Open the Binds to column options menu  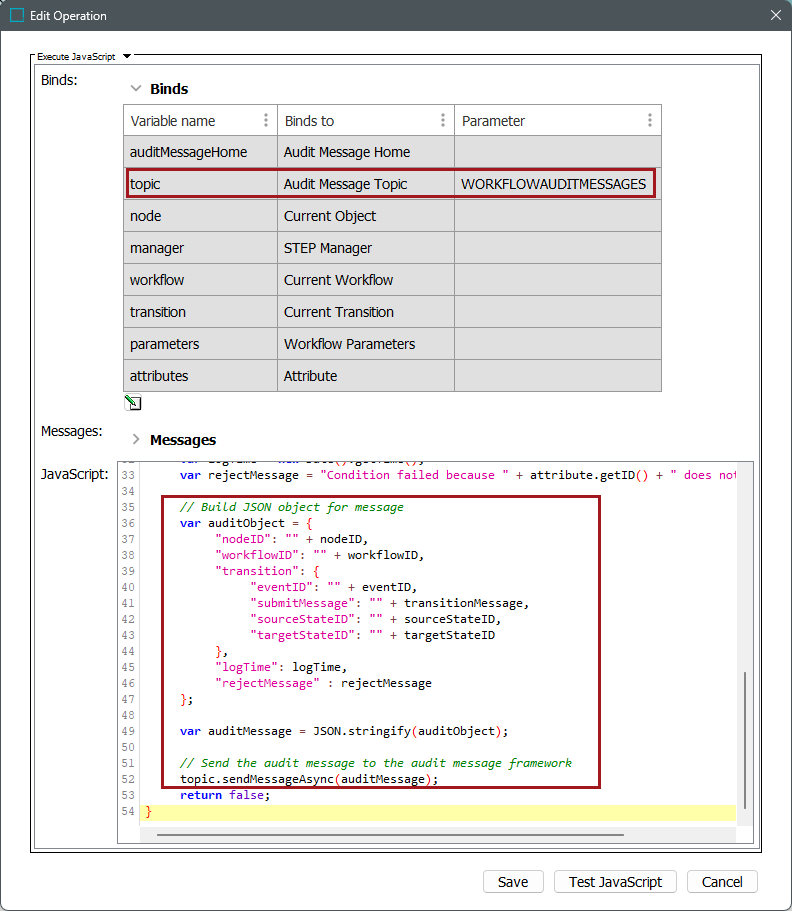[x=443, y=121]
